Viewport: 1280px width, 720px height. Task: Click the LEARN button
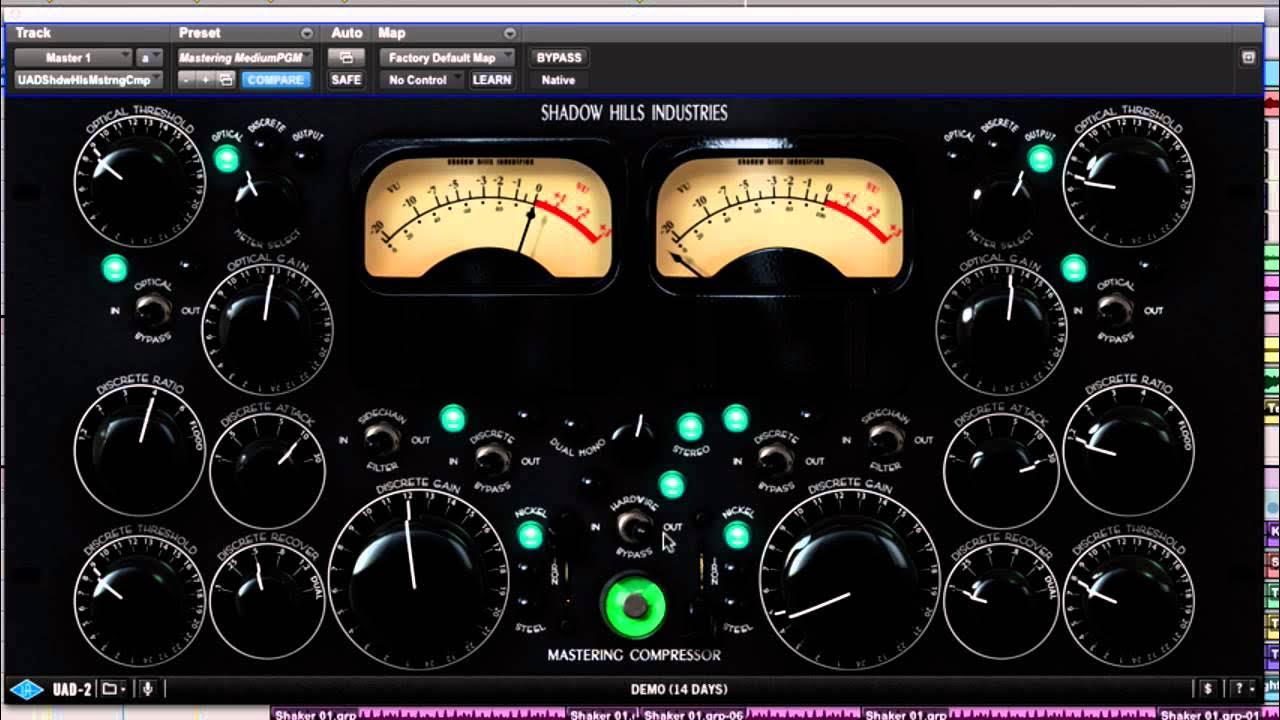tap(492, 80)
